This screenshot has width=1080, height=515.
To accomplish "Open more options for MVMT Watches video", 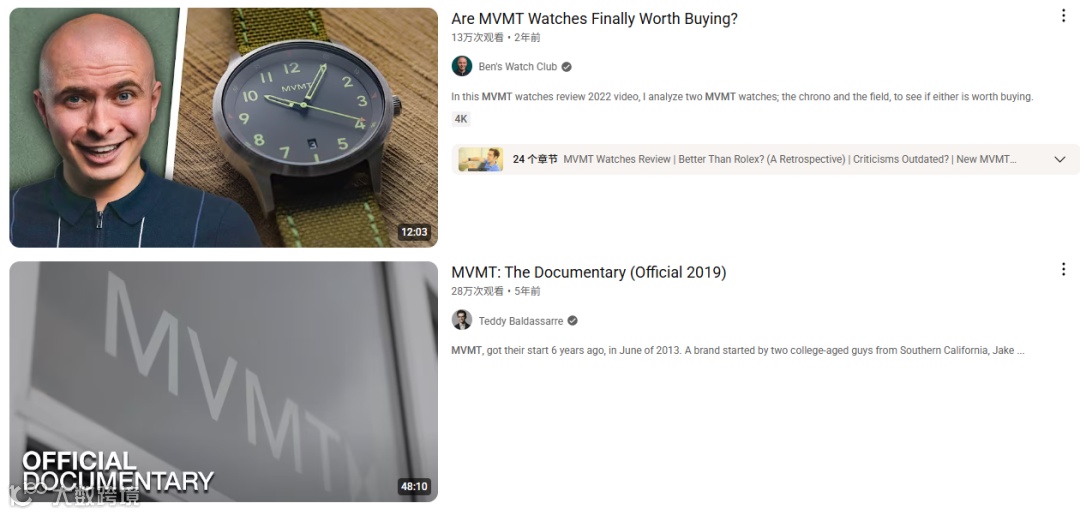I will [1063, 16].
